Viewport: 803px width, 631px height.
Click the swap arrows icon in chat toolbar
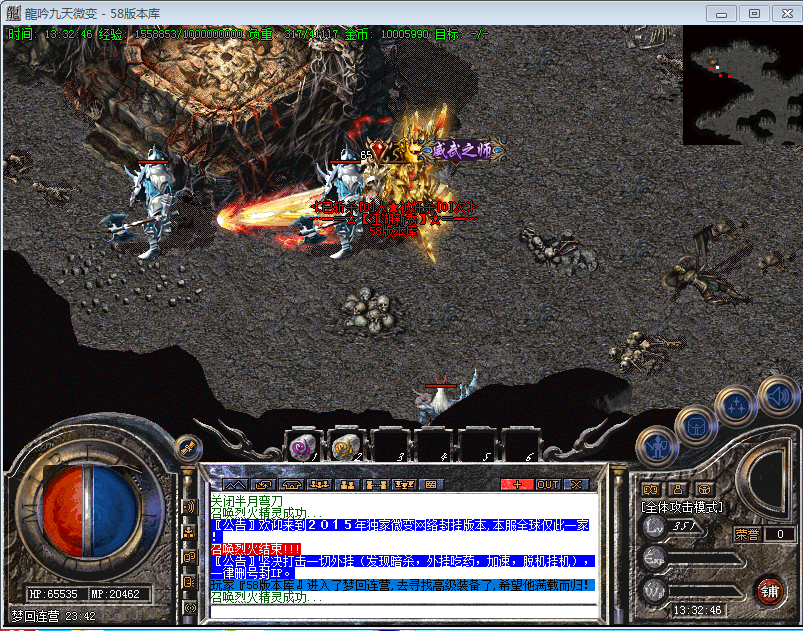coord(264,484)
